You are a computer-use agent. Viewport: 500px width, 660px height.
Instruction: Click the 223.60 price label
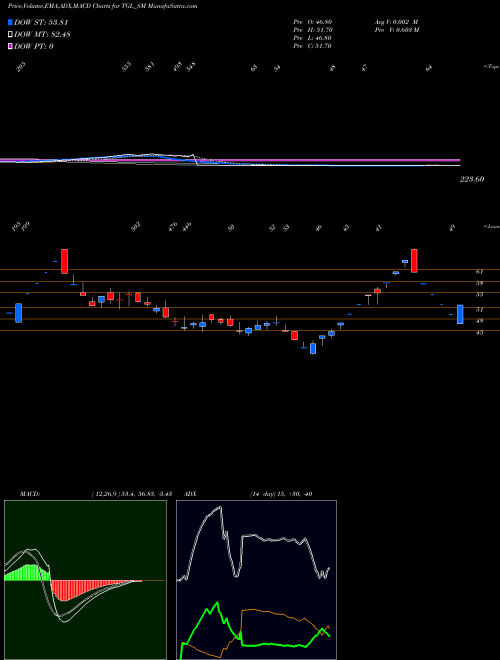click(x=472, y=179)
